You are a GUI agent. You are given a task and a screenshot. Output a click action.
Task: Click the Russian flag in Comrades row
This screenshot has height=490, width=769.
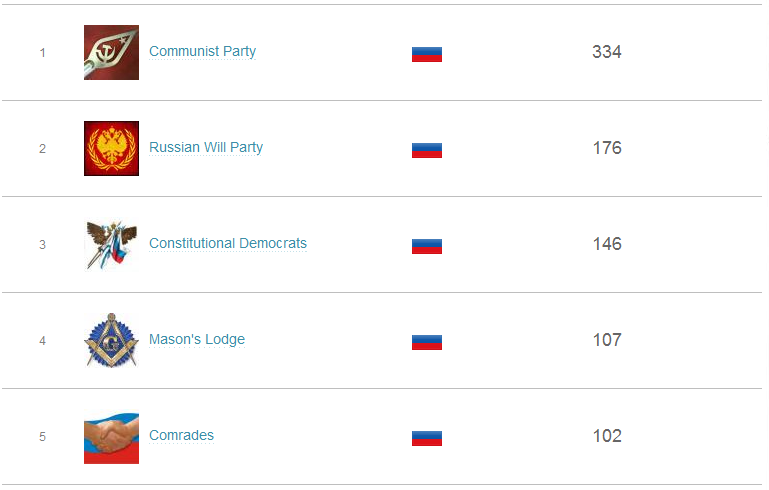[x=427, y=438]
